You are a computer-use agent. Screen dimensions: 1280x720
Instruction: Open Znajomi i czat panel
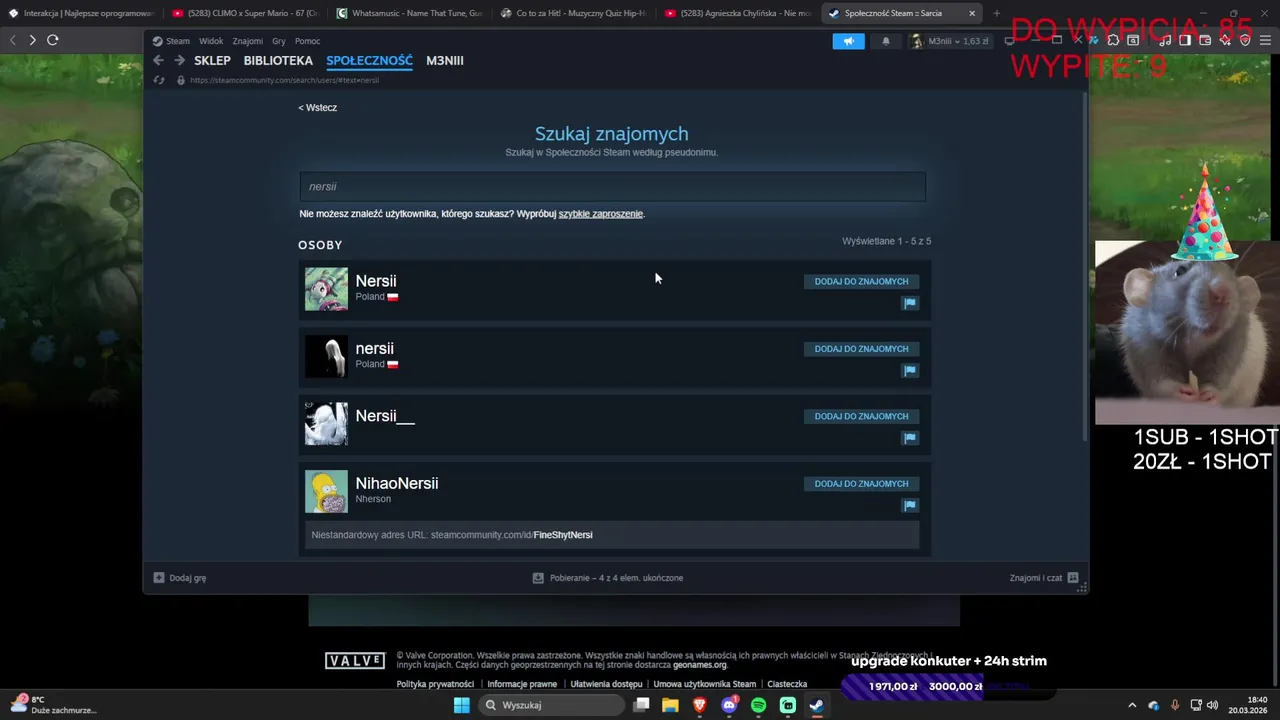[1044, 578]
